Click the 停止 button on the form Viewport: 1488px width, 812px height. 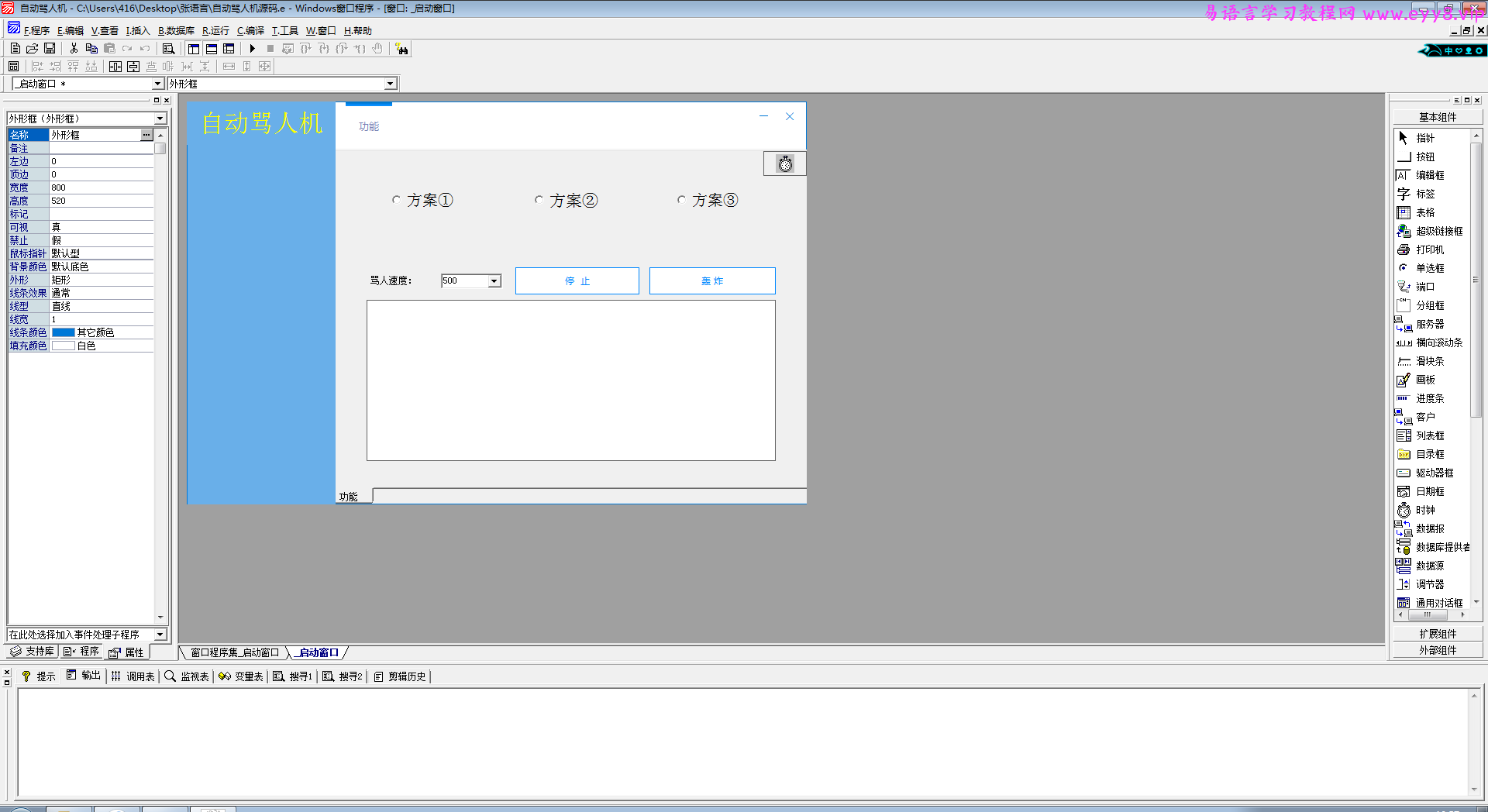click(577, 281)
